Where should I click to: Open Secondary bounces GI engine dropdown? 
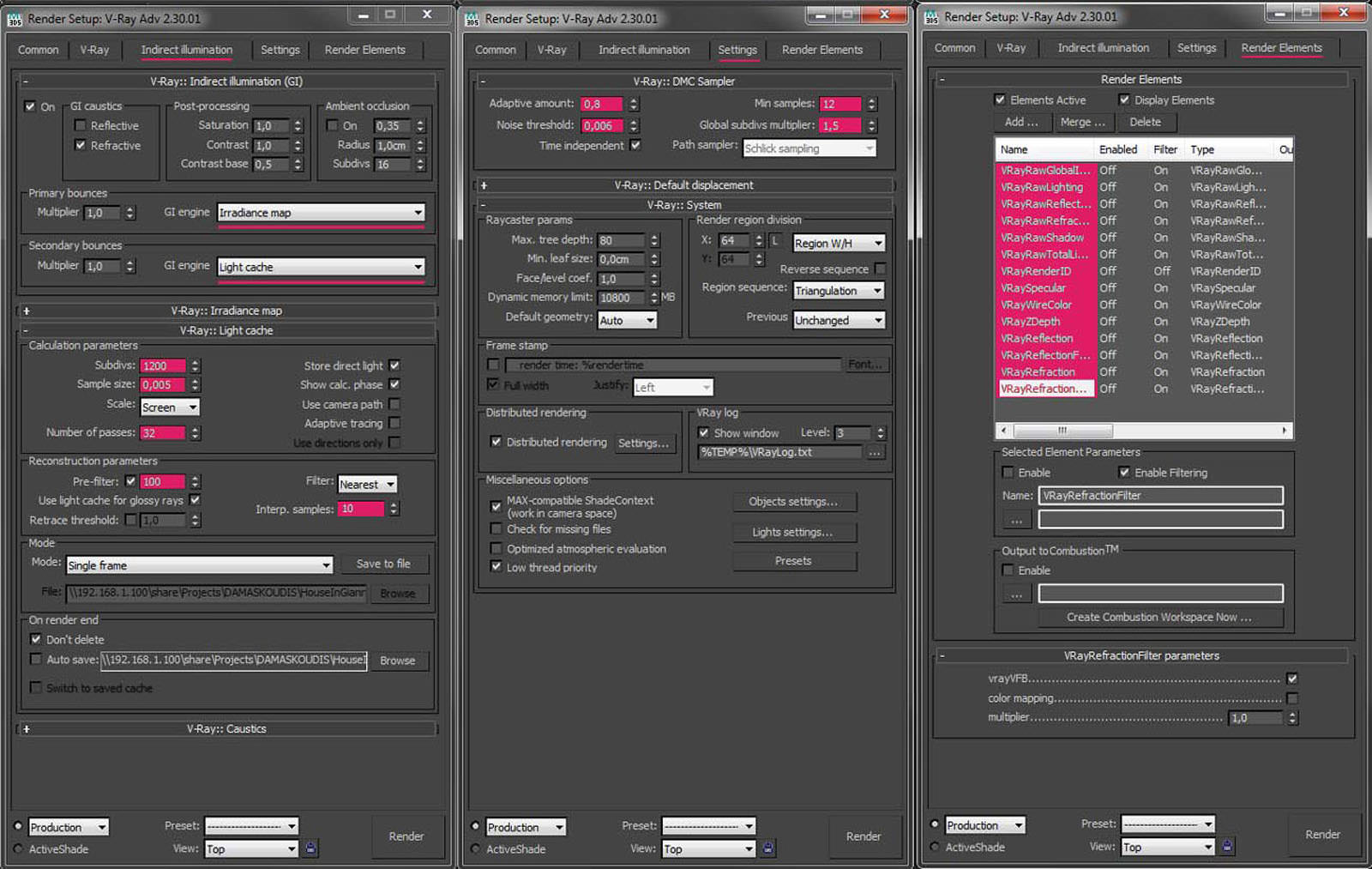point(321,267)
